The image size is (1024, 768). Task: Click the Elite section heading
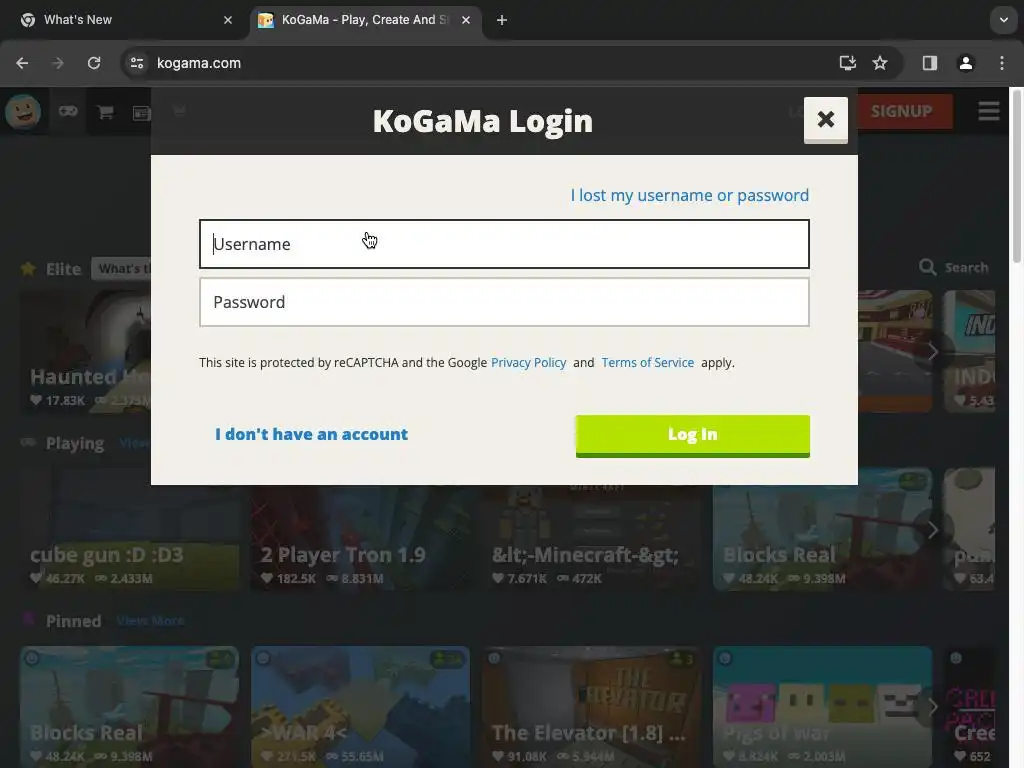tap(63, 269)
